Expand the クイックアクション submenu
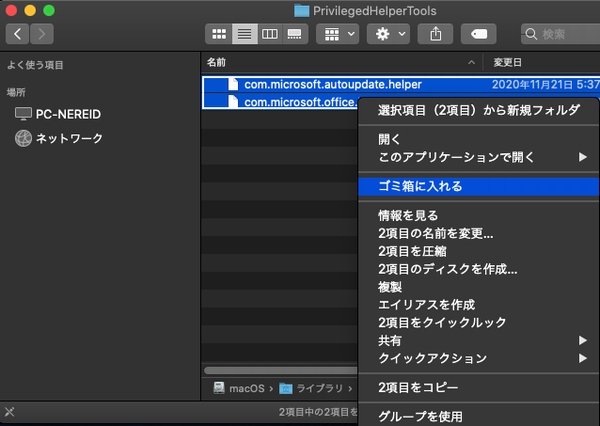 pos(479,358)
